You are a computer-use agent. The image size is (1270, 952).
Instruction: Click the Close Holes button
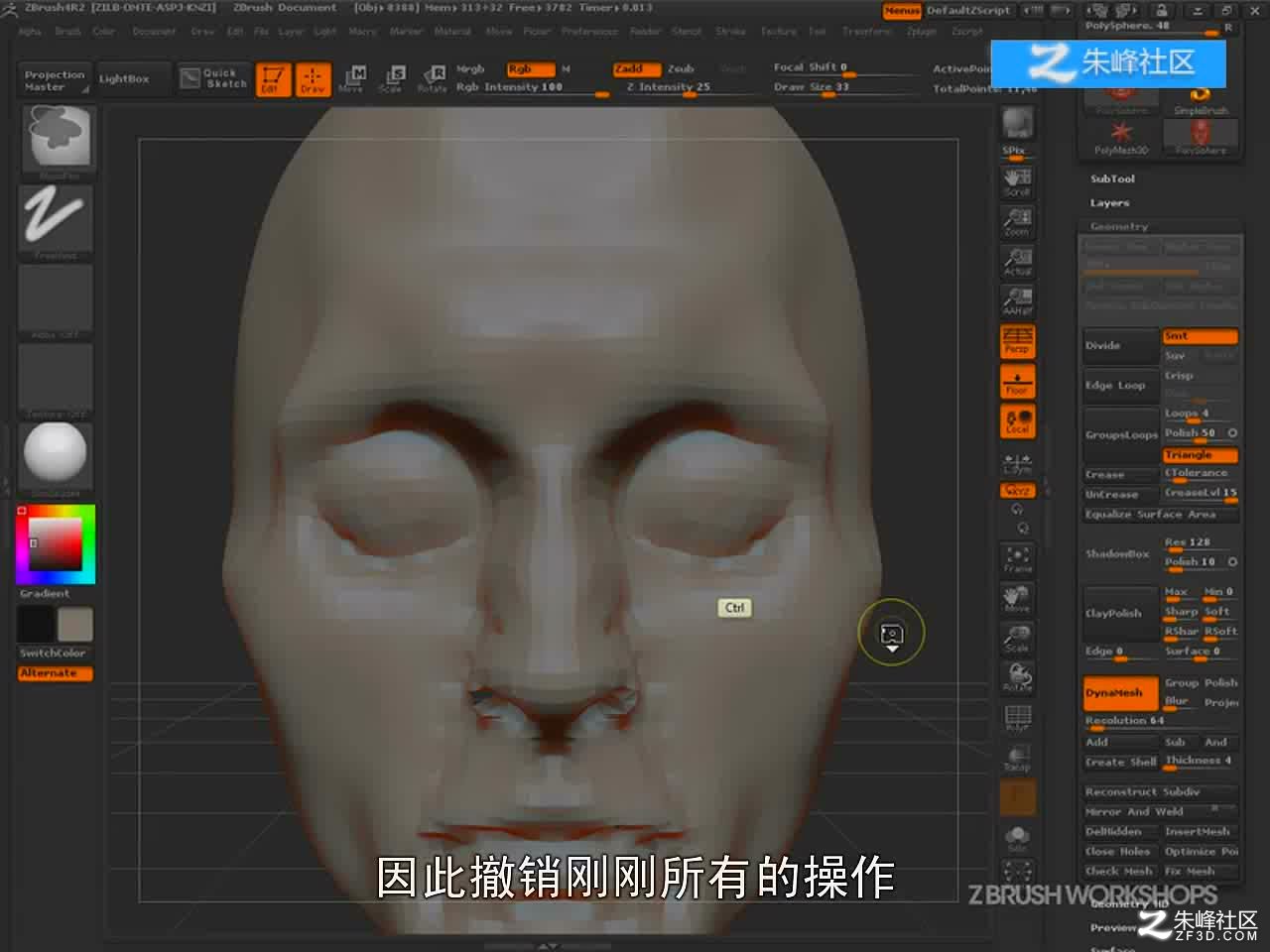1121,852
